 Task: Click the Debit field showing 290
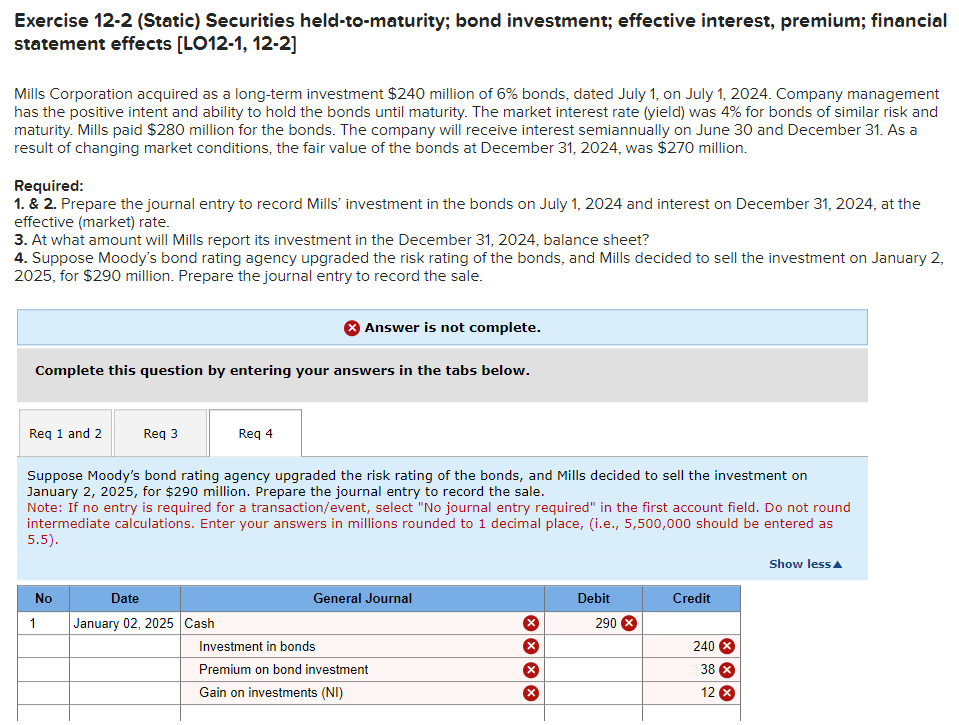click(x=600, y=622)
